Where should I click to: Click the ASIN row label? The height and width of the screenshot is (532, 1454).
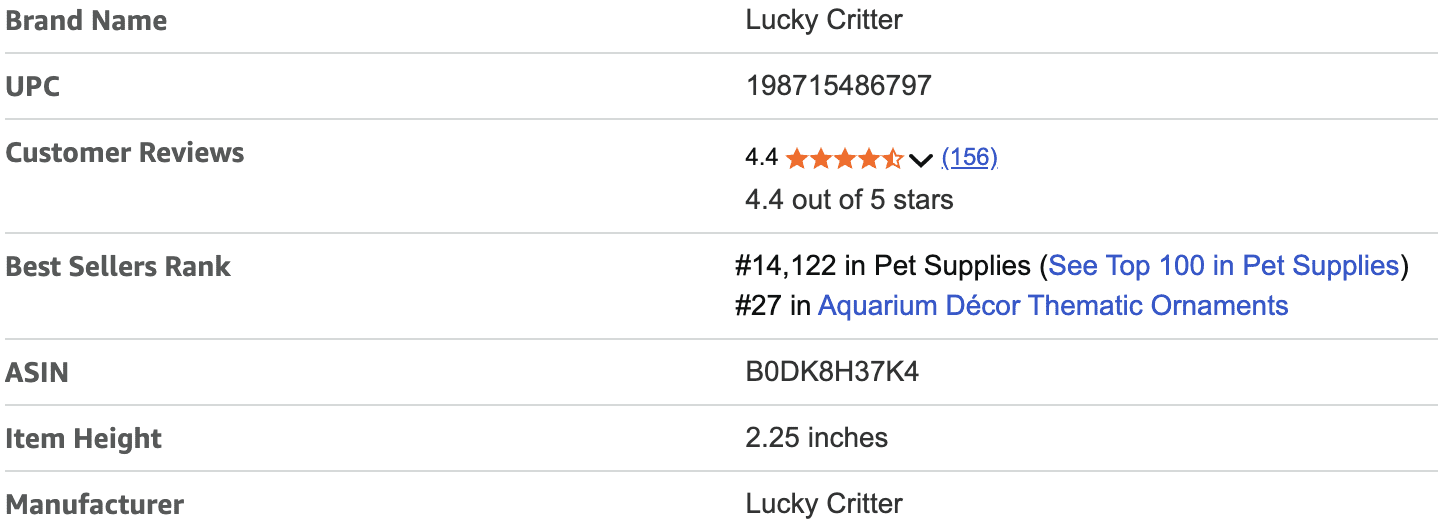[37, 373]
